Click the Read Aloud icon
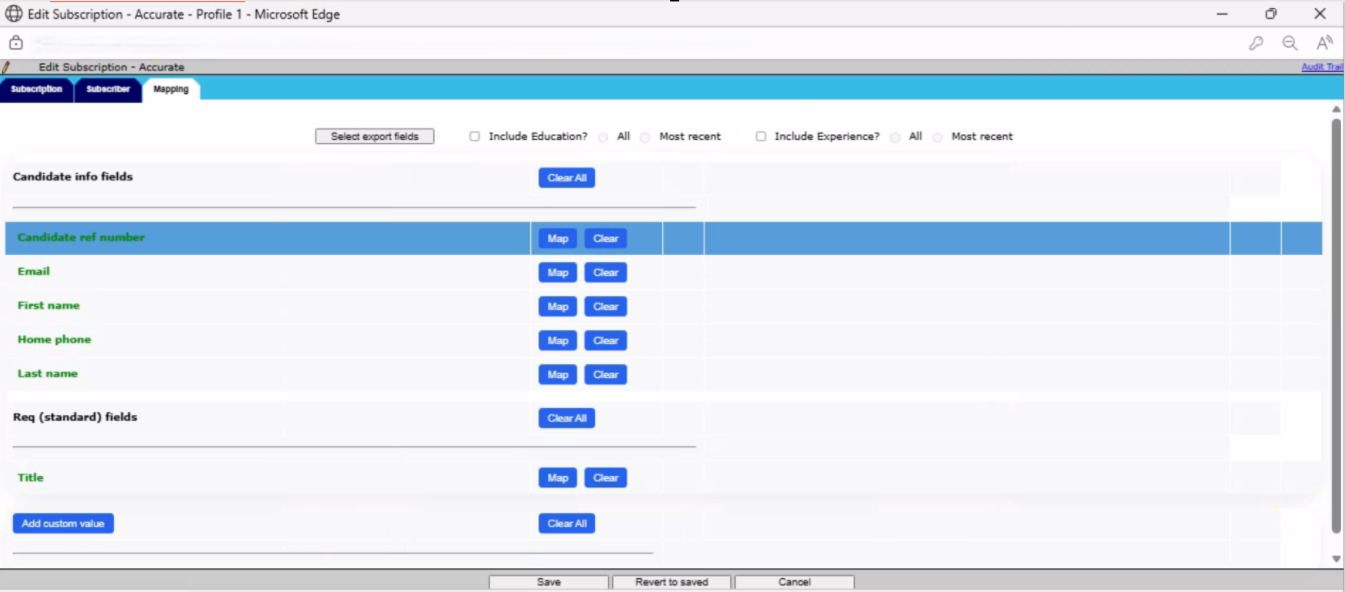Screen dimensions: 1345x592 click(1324, 43)
